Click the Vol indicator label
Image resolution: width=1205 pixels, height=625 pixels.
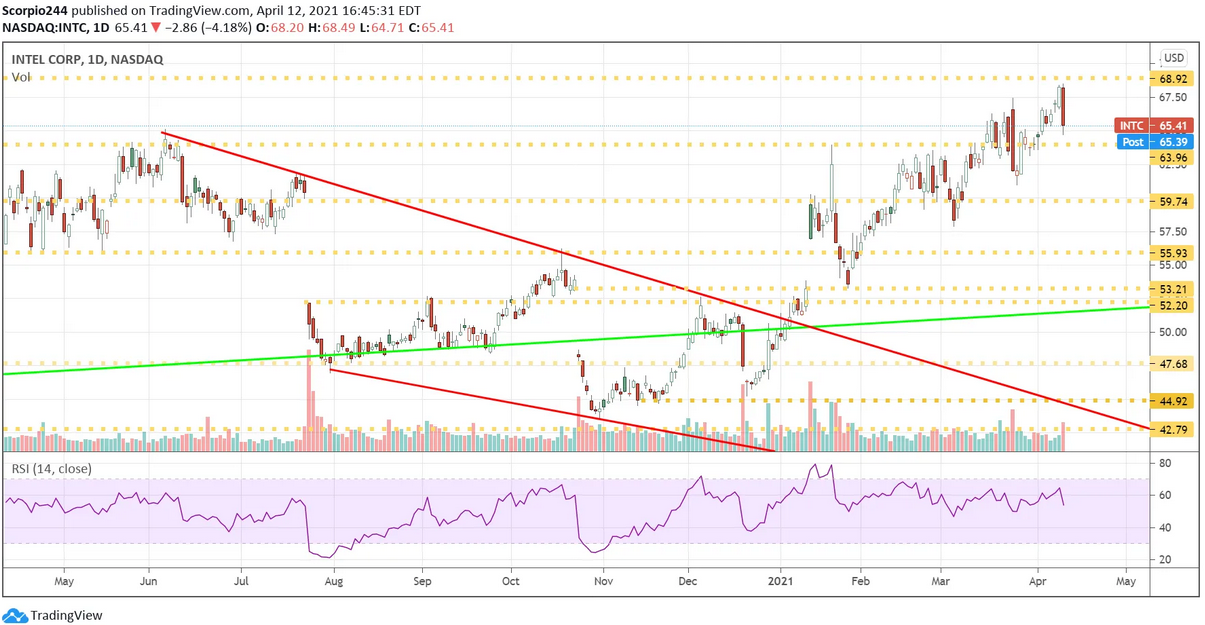point(21,77)
